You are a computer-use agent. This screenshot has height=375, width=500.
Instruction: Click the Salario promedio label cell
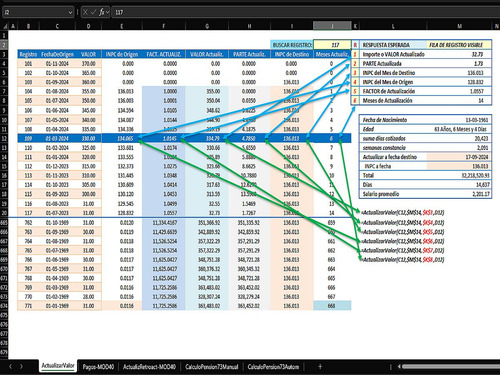click(x=393, y=194)
